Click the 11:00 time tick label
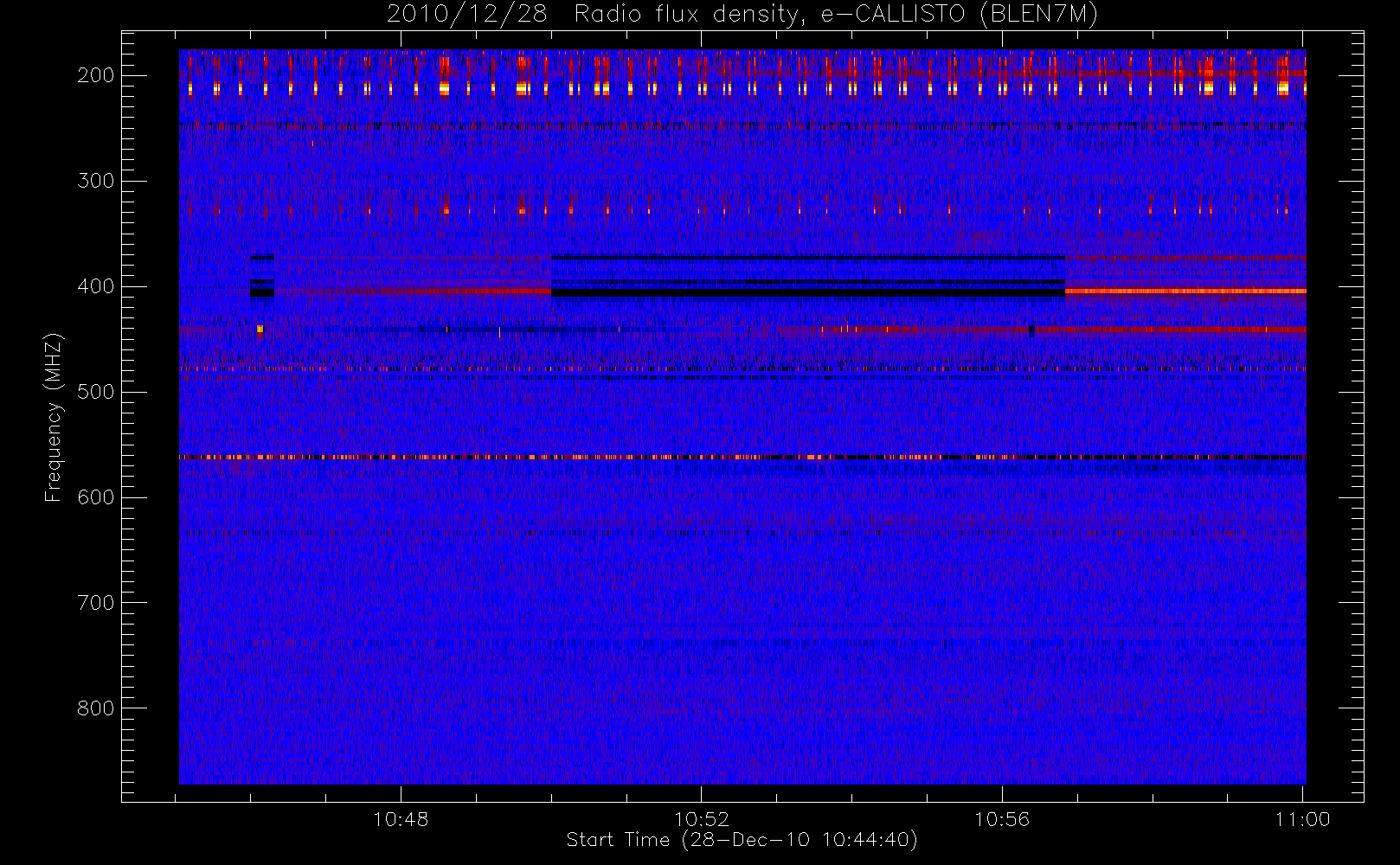1400x865 pixels. pos(1303,819)
